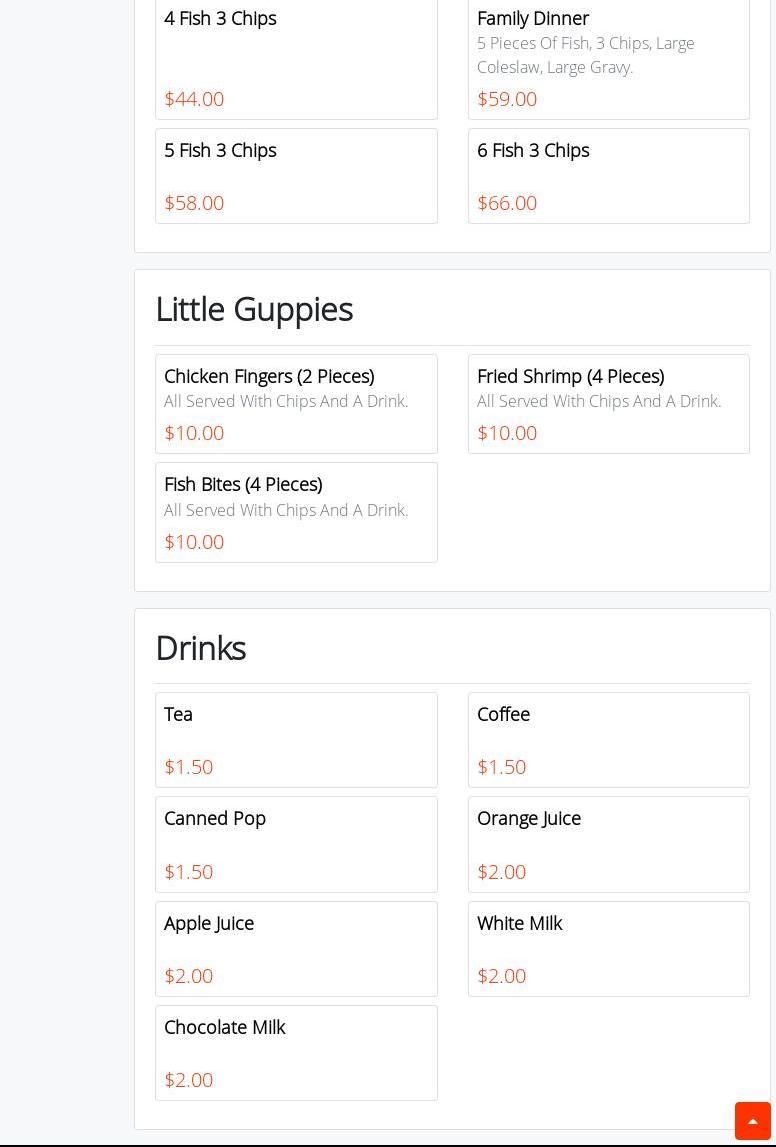776x1147 pixels.
Task: Click the Little Guppies section heading
Action: click(x=254, y=309)
